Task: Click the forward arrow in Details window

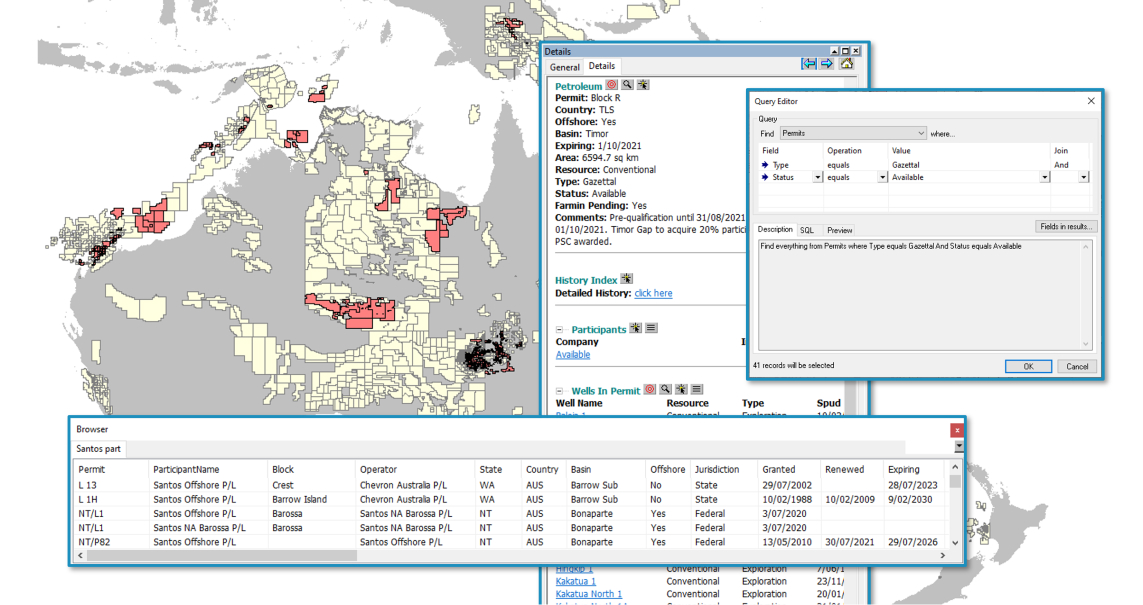Action: tap(827, 64)
